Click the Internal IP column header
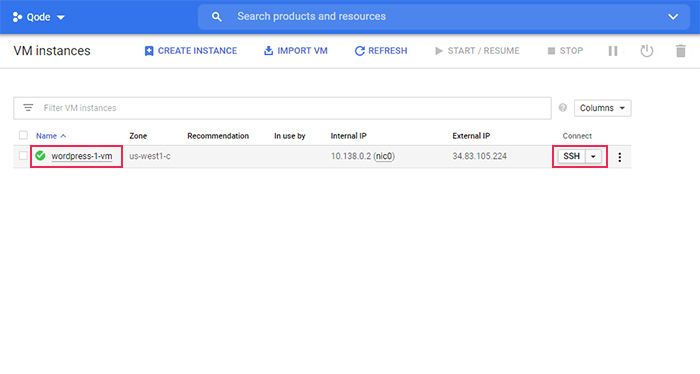This screenshot has width=700, height=374. coord(348,136)
